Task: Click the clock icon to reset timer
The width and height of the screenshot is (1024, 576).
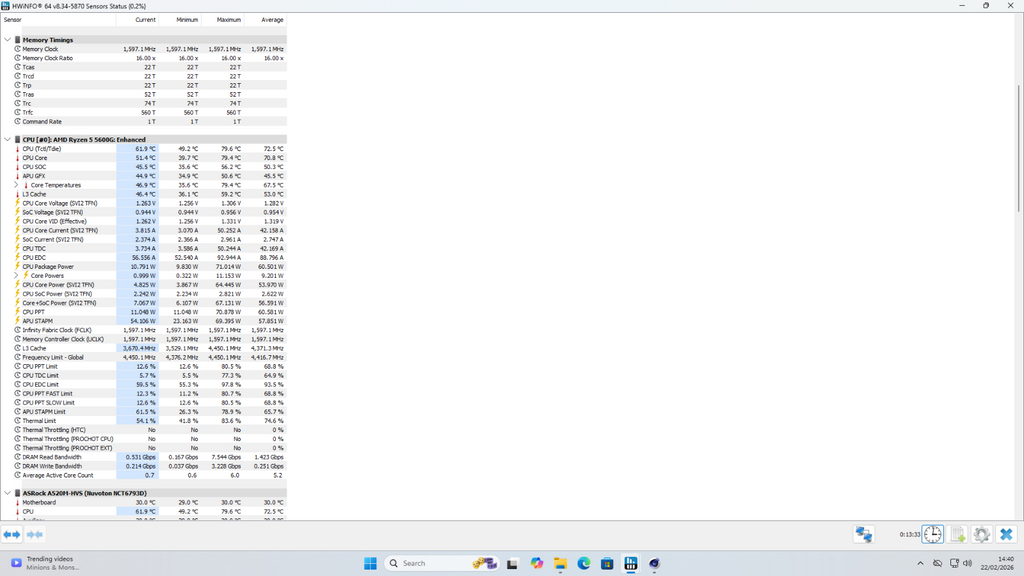Action: [x=932, y=535]
